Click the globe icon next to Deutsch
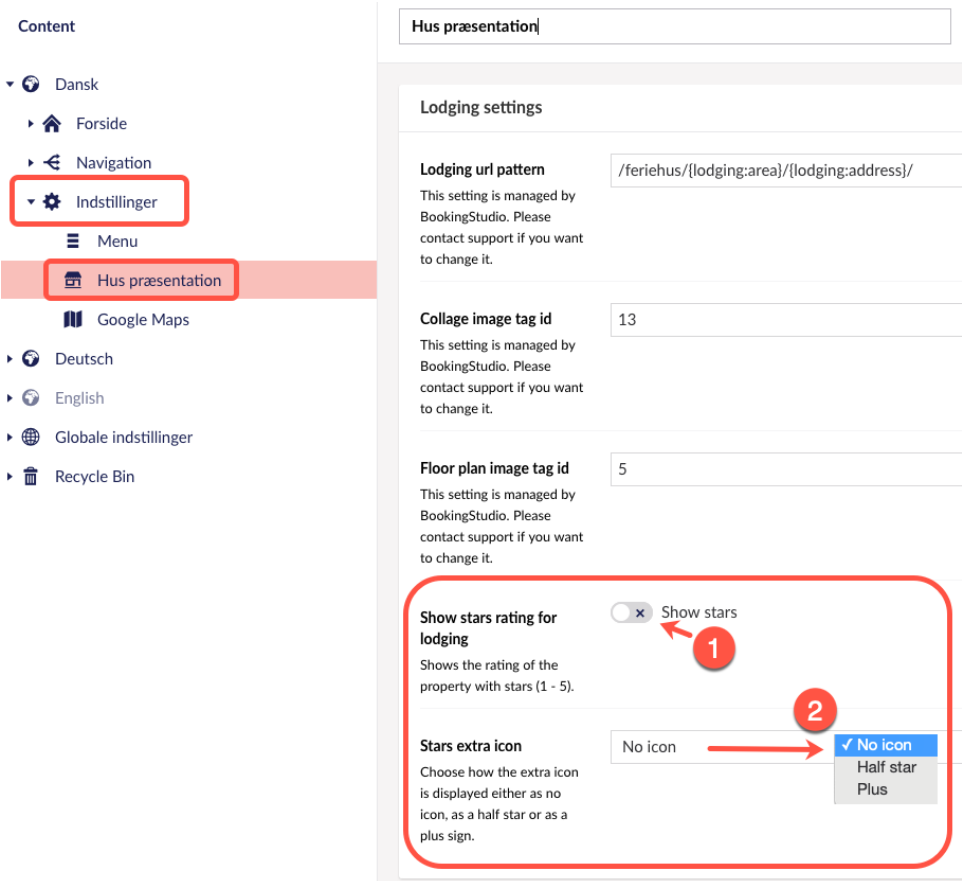This screenshot has width=962, height=881. coord(31,359)
